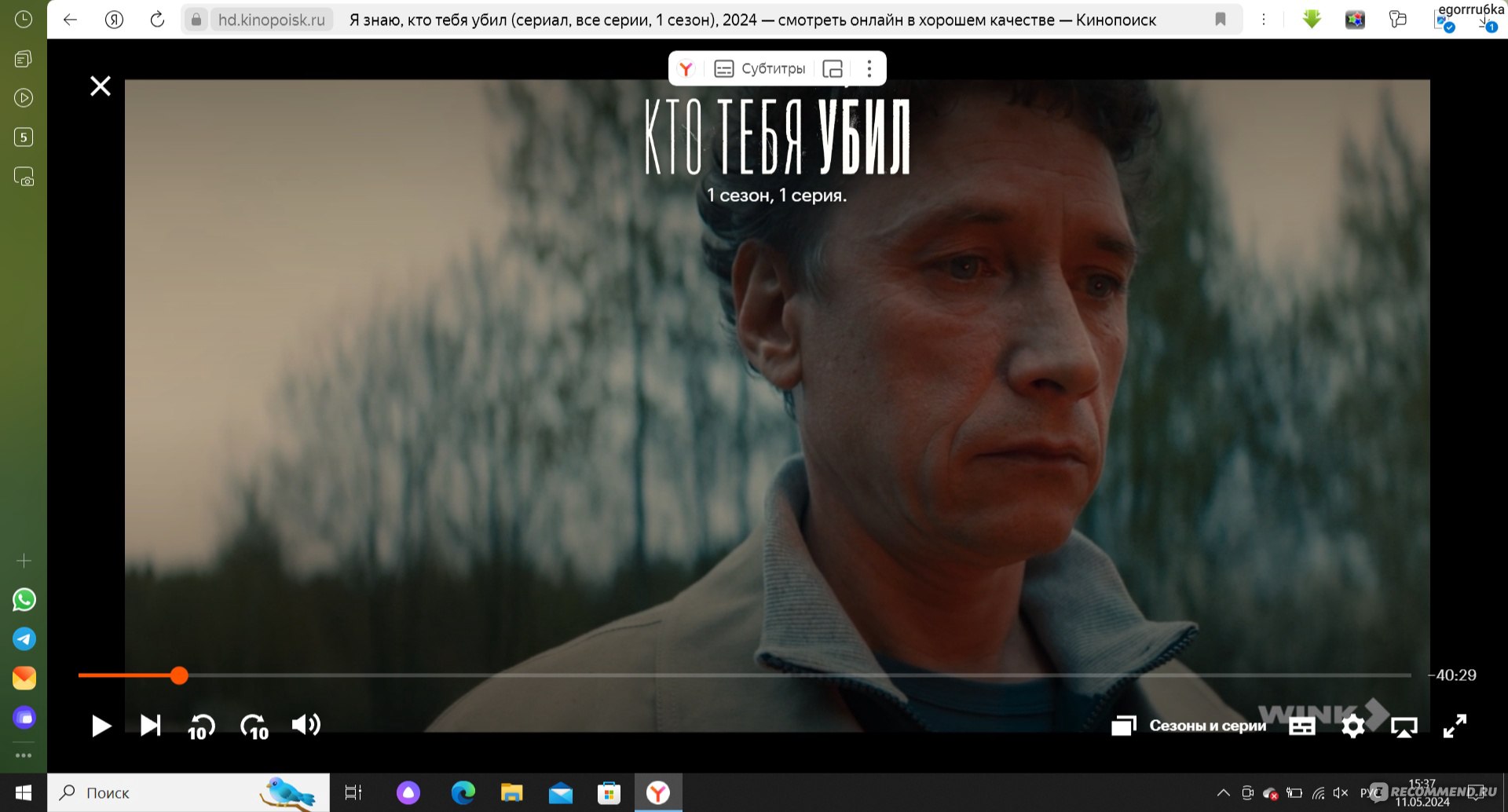Open the Yandex home page button
The width and height of the screenshot is (1508, 812).
(x=114, y=20)
